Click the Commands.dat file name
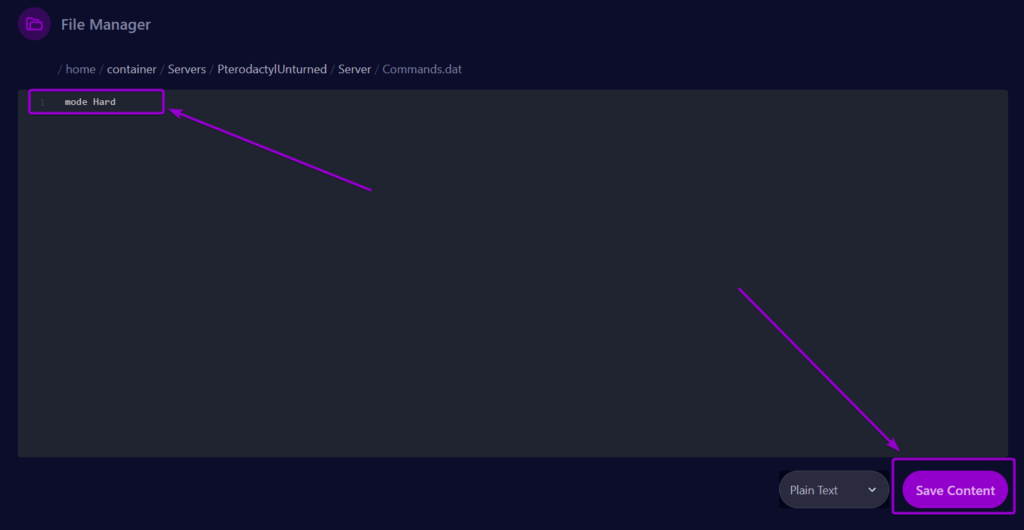Screen dimensions: 1024x530 (x=422, y=69)
